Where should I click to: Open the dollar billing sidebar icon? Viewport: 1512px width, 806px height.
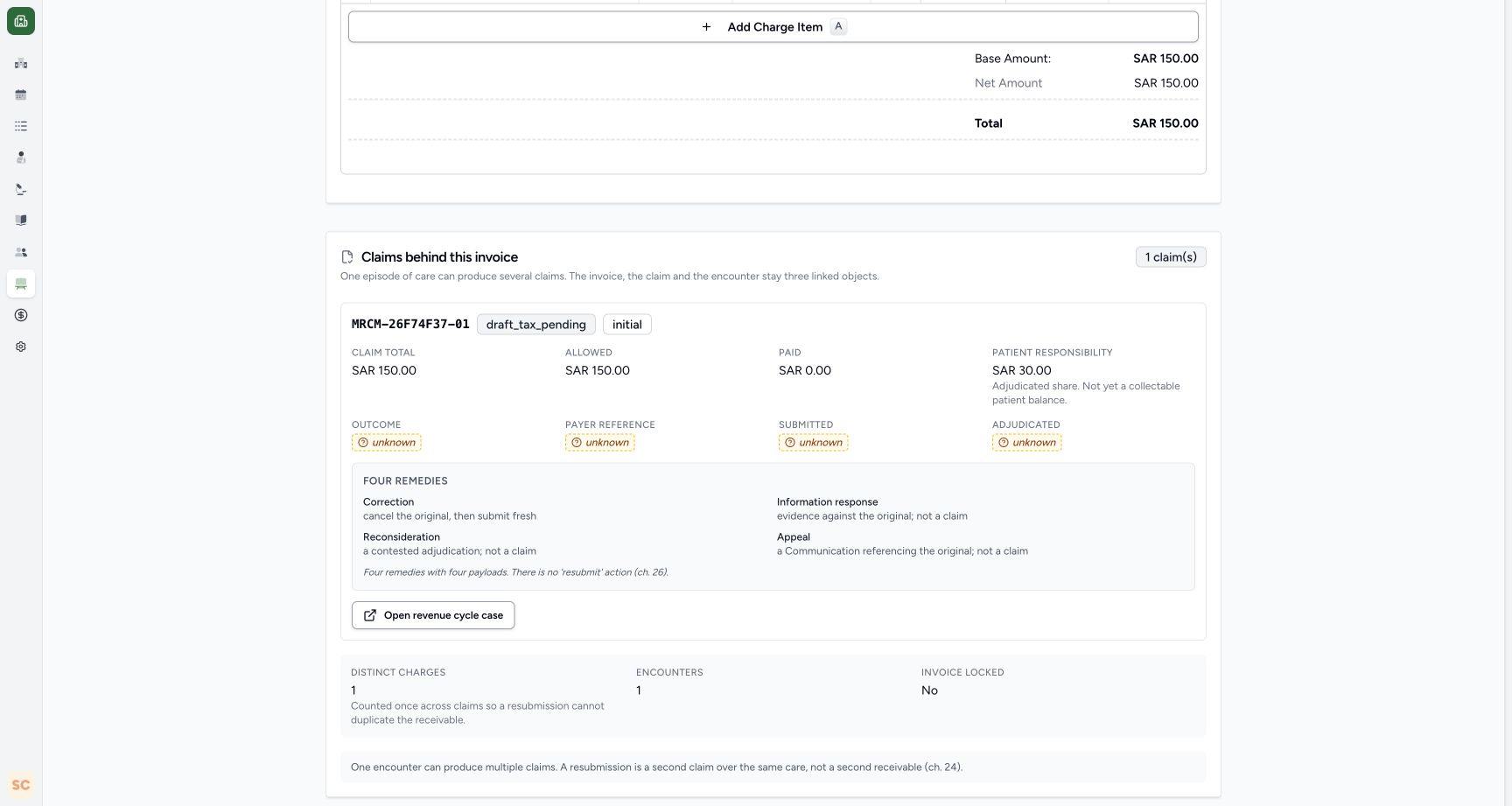coord(21,315)
